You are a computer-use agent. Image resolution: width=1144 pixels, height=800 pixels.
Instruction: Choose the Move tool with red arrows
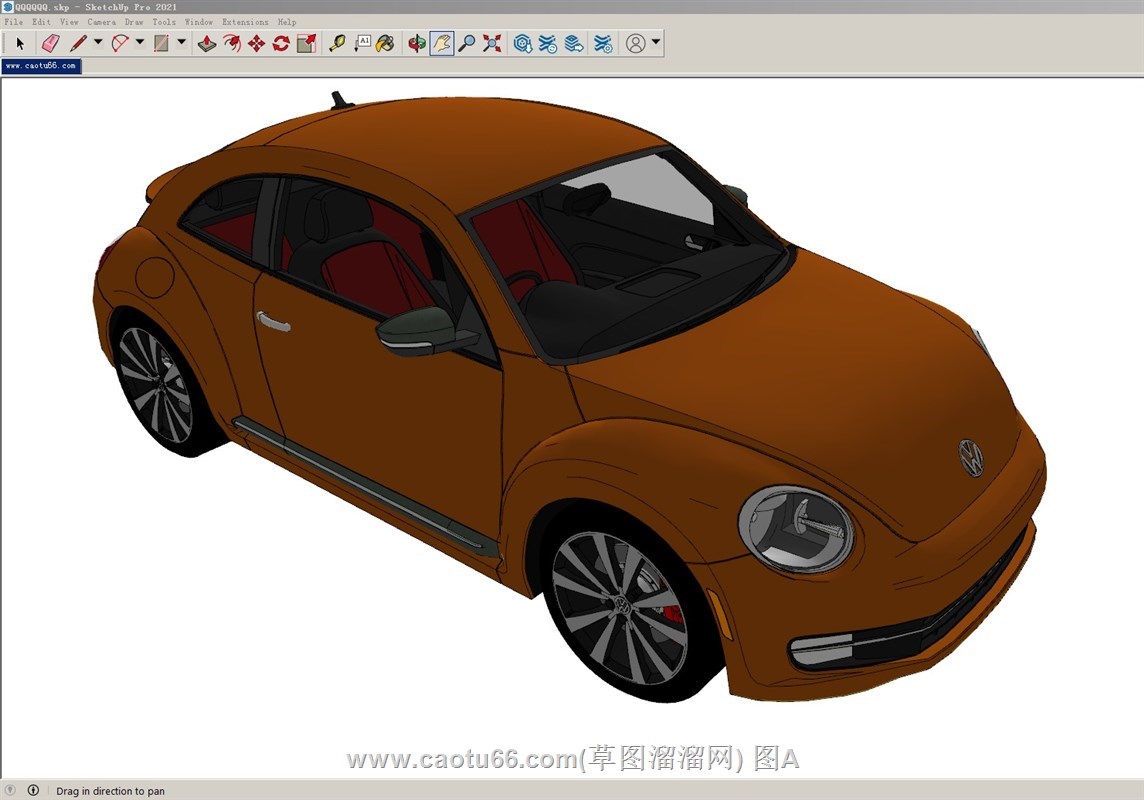(256, 43)
